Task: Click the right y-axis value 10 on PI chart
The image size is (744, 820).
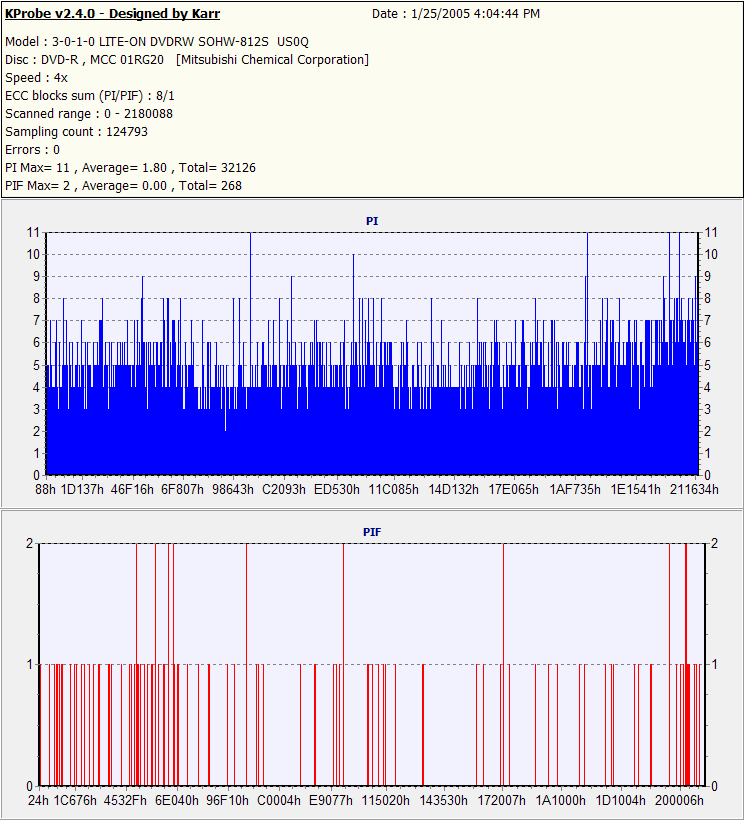Action: pyautogui.click(x=711, y=255)
